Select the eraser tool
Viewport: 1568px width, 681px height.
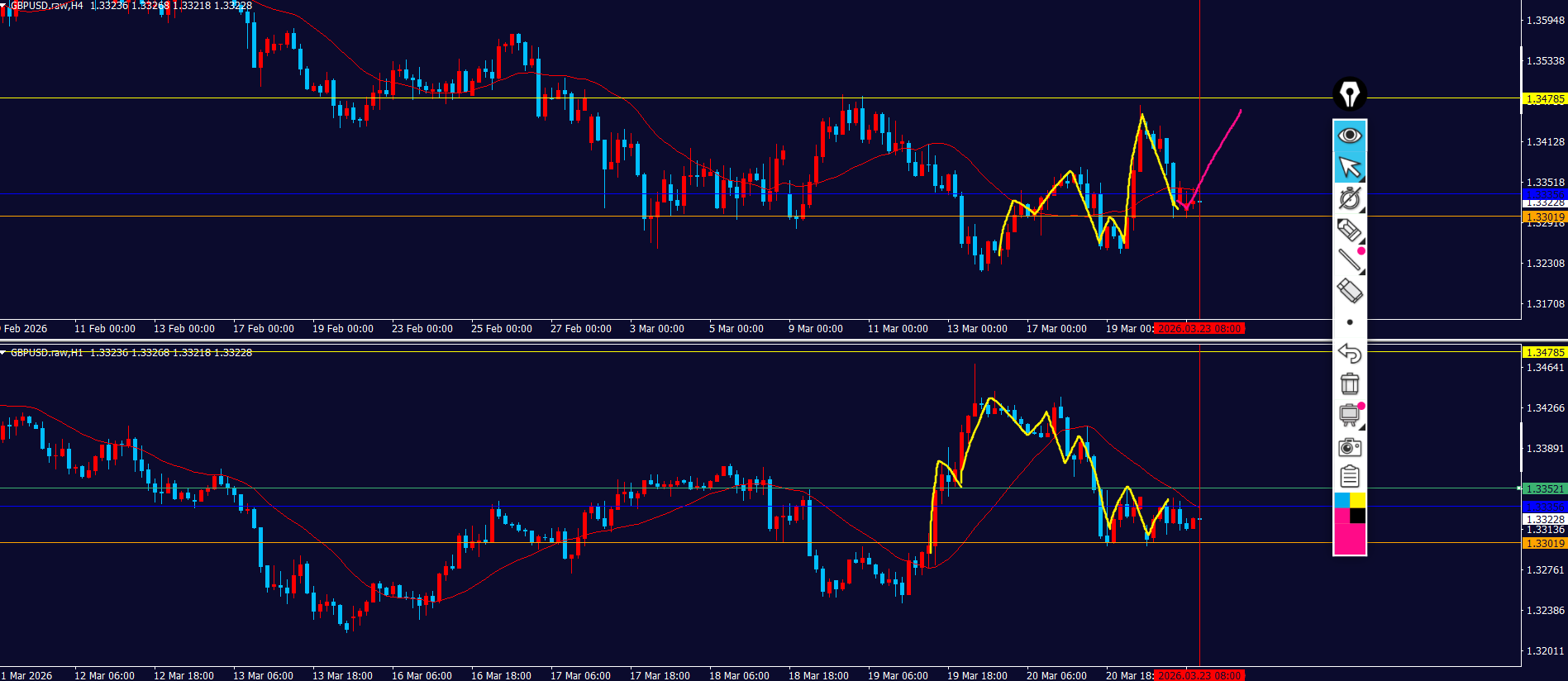coord(1349,291)
